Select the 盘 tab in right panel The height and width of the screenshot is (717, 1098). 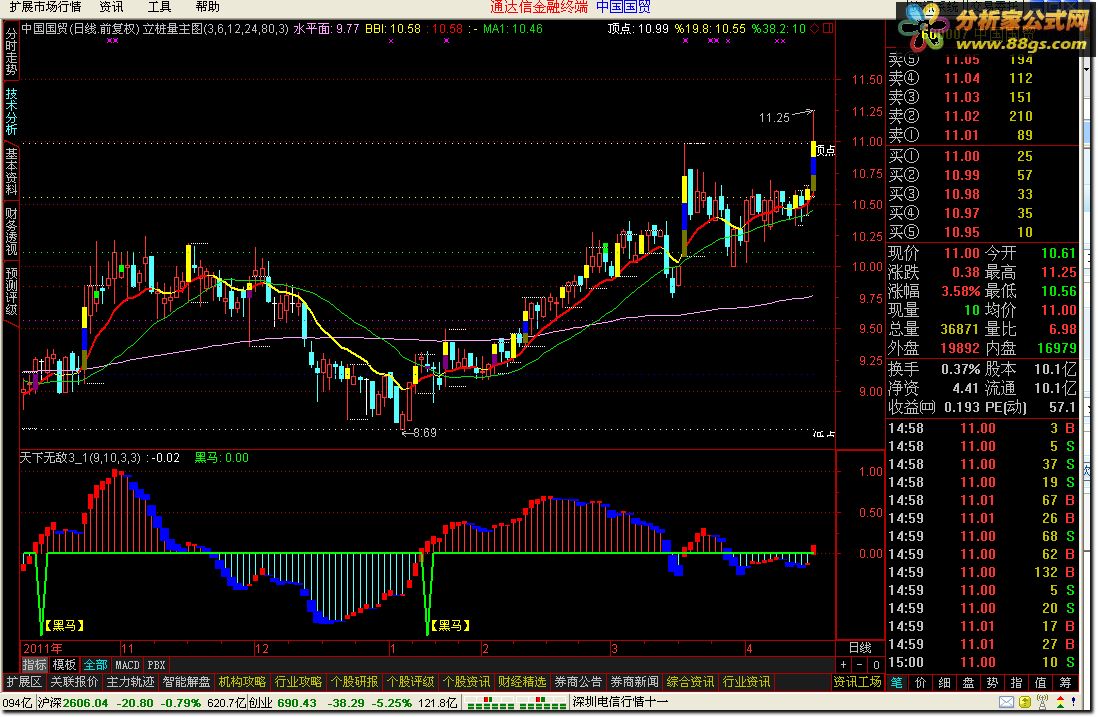[968, 683]
